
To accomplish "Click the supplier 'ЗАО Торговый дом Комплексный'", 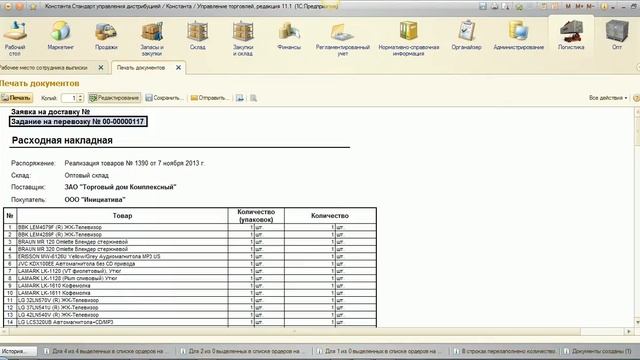I will click(x=120, y=187).
